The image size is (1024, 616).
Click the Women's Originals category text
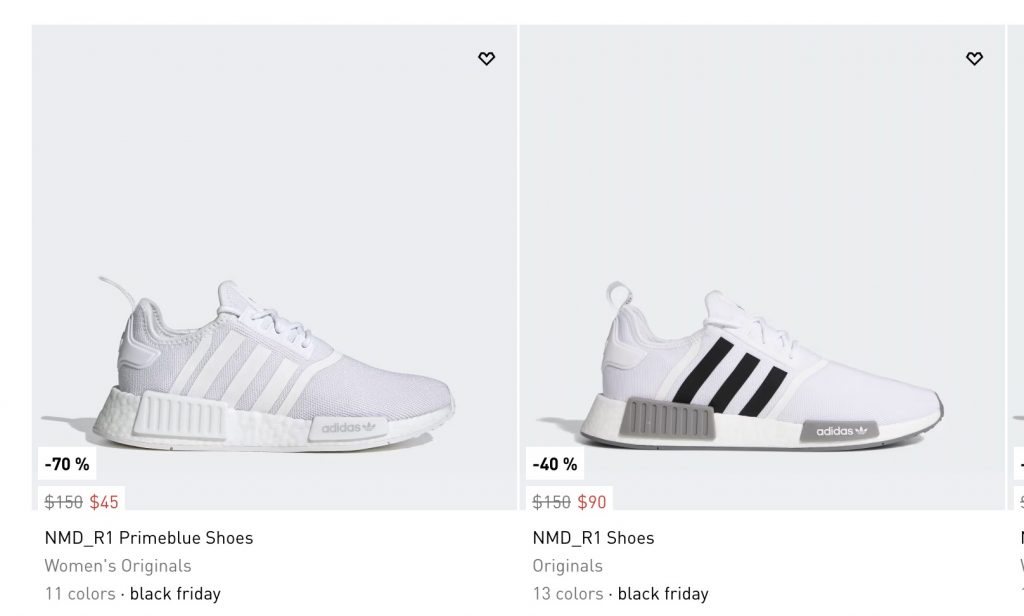coord(118,566)
